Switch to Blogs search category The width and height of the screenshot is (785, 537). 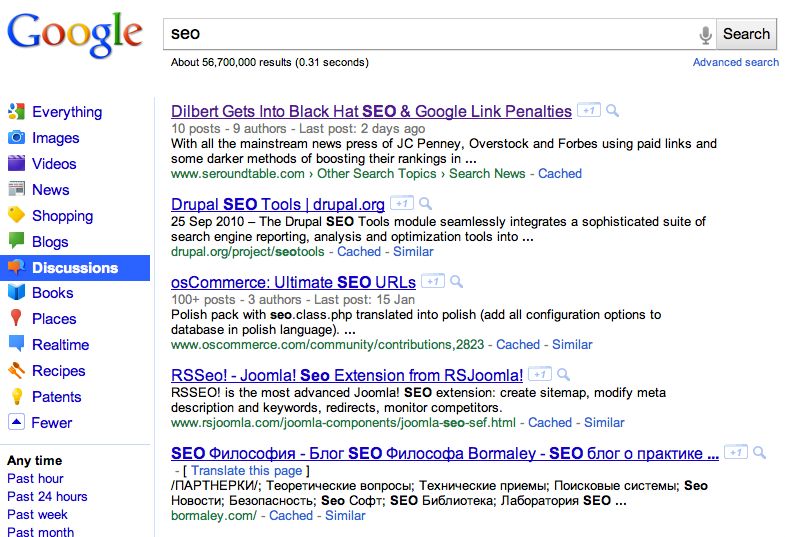[50, 242]
